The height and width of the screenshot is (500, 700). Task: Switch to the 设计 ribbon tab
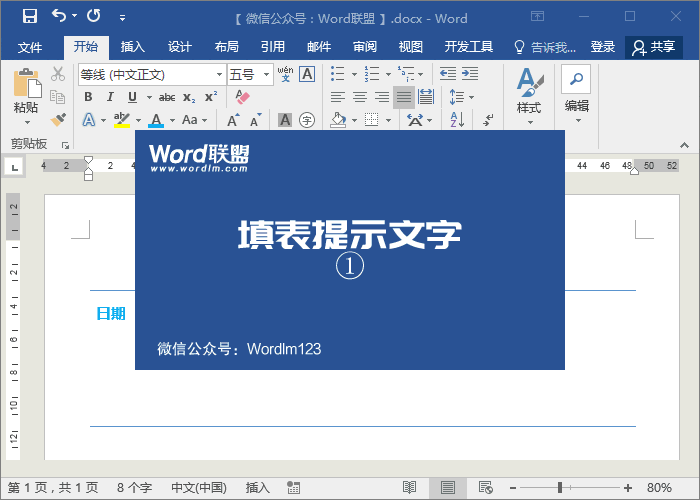pyautogui.click(x=179, y=46)
